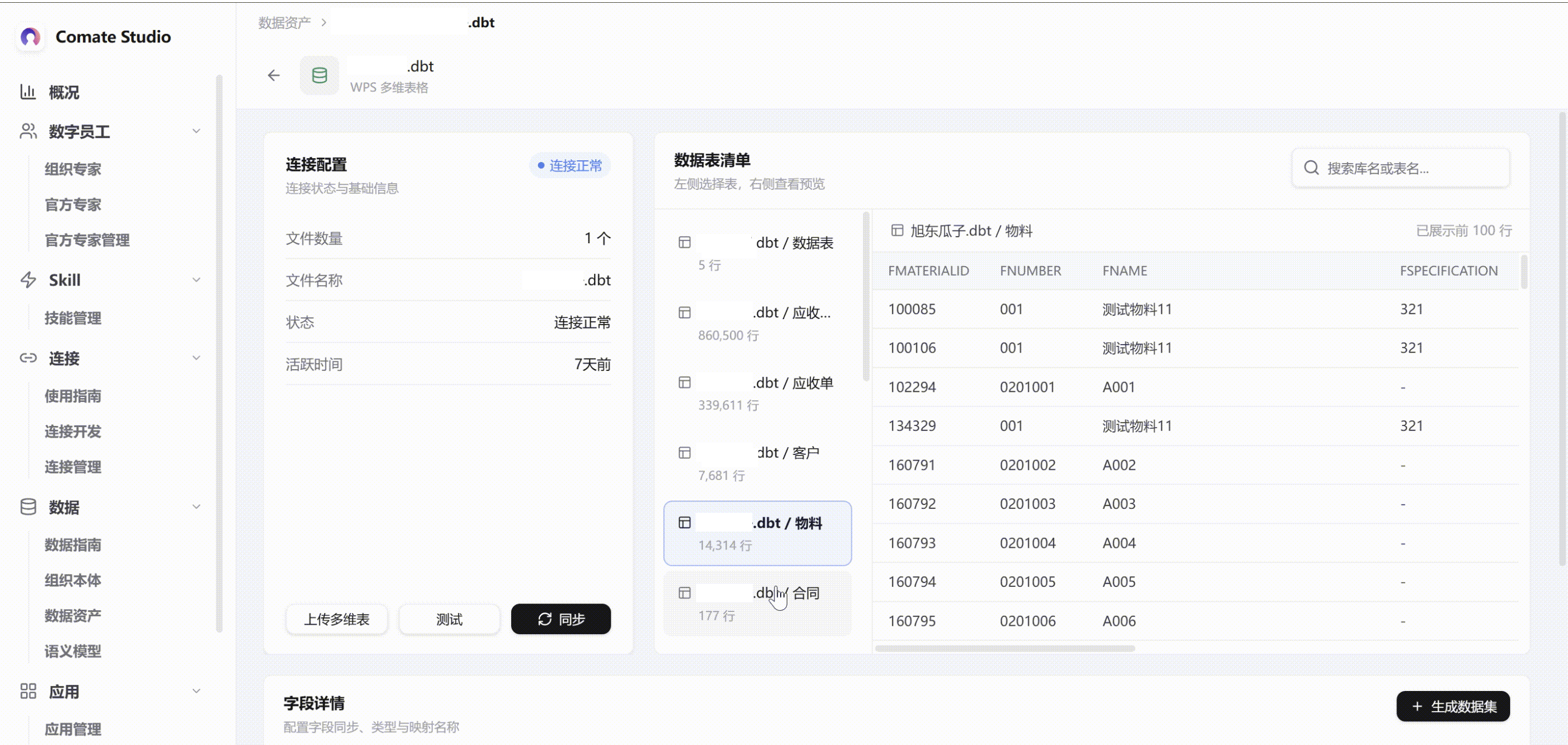Open 技能管理 in the sidebar
This screenshot has width=1568, height=745.
click(72, 318)
